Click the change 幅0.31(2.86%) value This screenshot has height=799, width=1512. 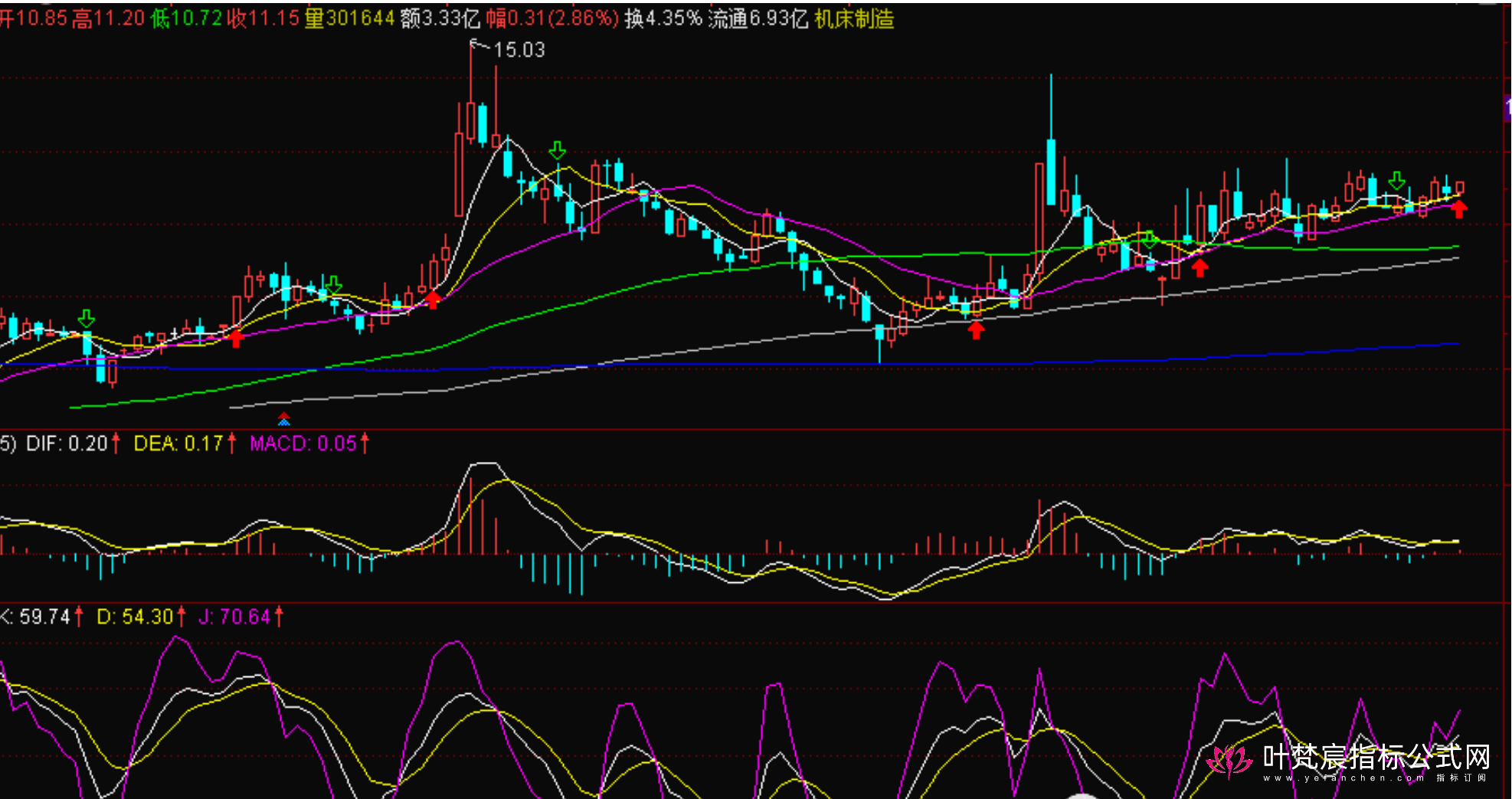click(552, 18)
